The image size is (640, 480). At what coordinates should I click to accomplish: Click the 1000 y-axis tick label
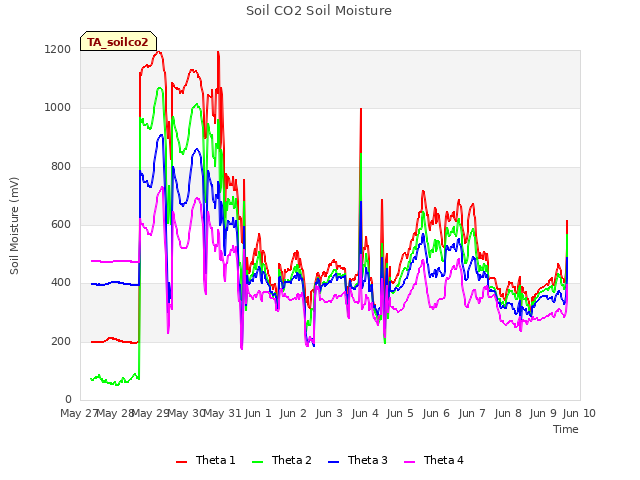point(58,107)
